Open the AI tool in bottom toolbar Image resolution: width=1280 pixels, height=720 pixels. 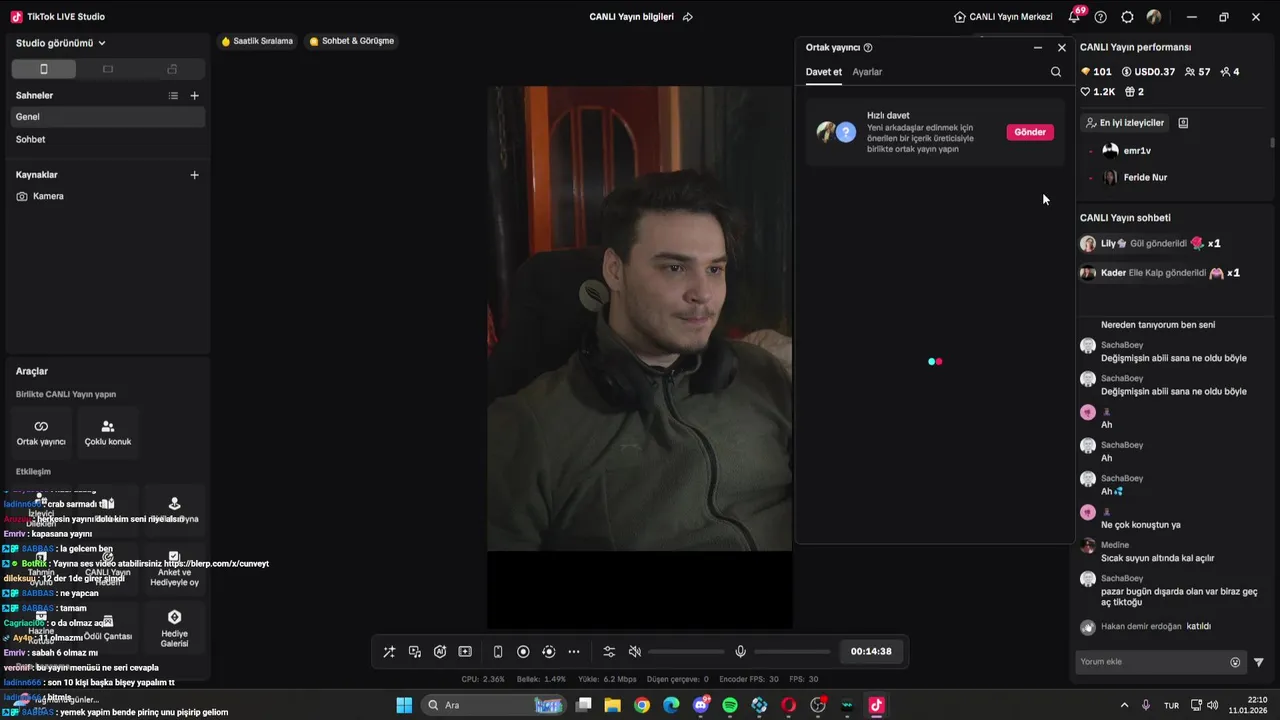(440, 652)
